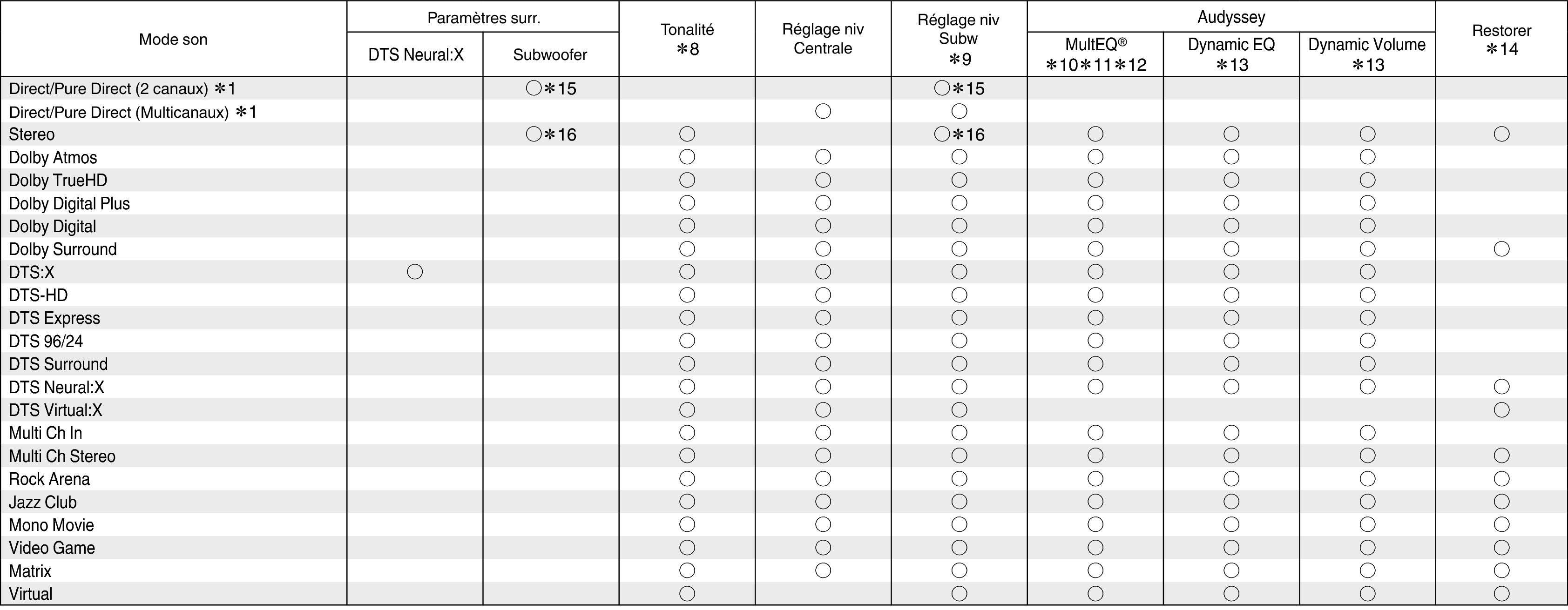Click Subwoofer circle marked *15
The width and height of the screenshot is (1568, 610).
click(x=533, y=88)
